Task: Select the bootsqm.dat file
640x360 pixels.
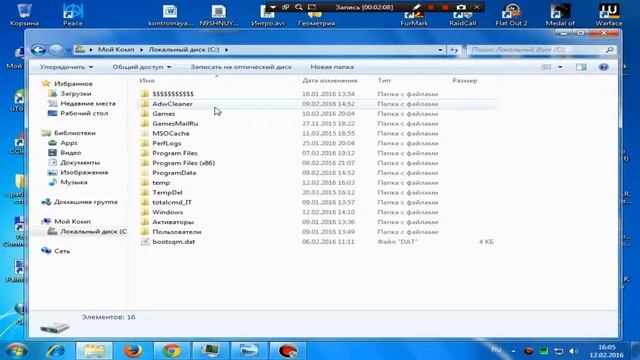Action: pos(173,242)
